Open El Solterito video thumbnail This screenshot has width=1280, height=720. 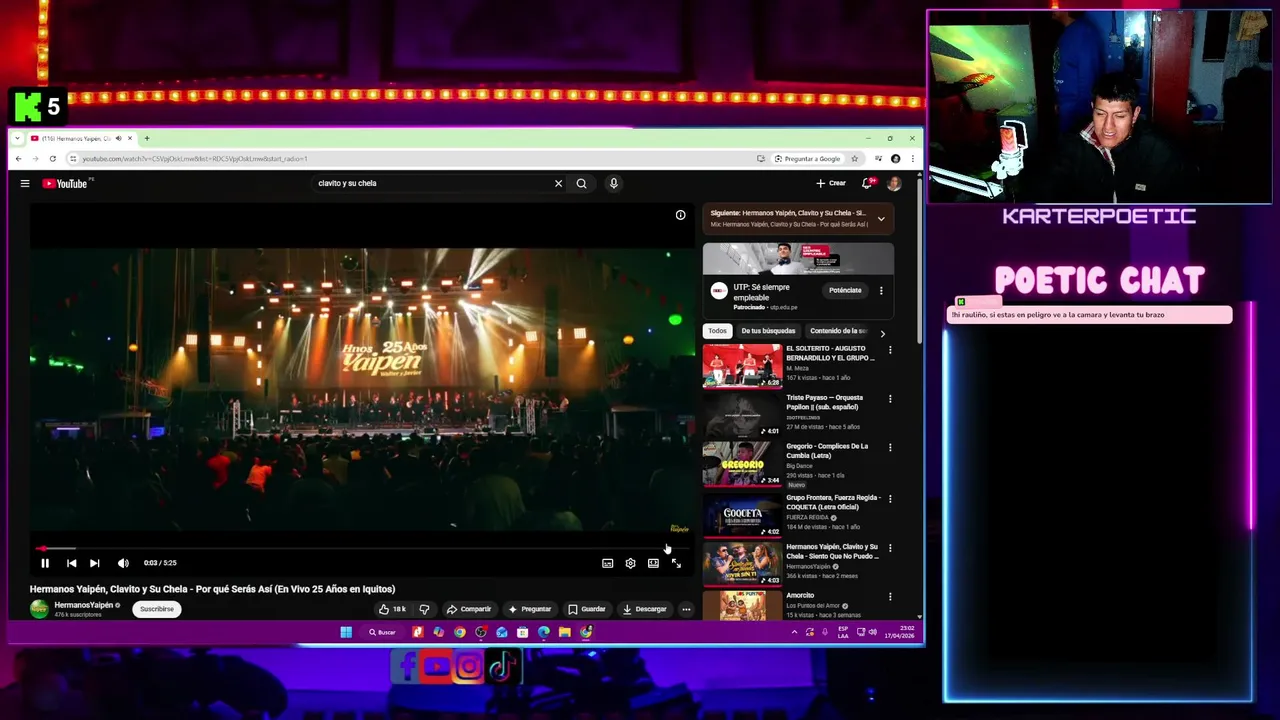[742, 366]
